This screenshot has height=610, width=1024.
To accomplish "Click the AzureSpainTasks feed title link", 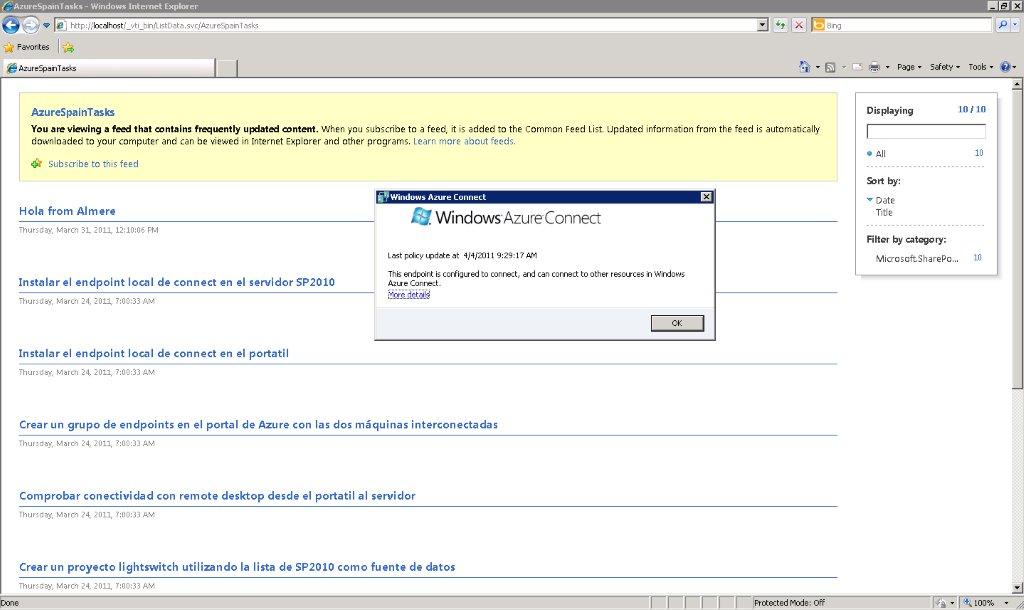I will pos(72,112).
